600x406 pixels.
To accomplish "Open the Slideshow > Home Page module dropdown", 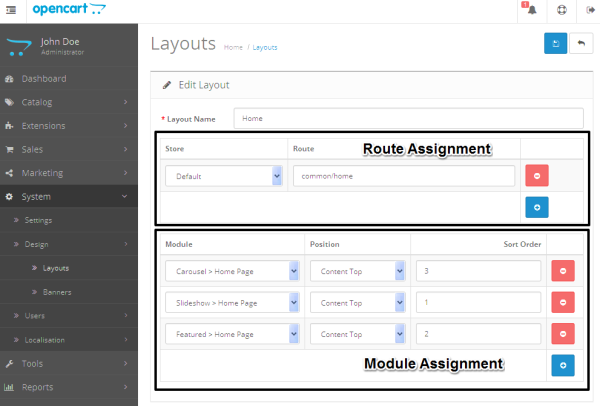I will 232,303.
